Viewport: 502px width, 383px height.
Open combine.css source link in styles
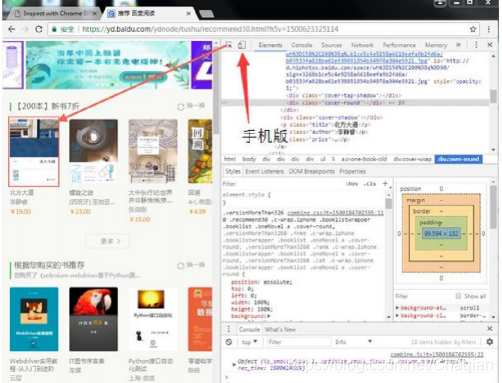coord(335,213)
